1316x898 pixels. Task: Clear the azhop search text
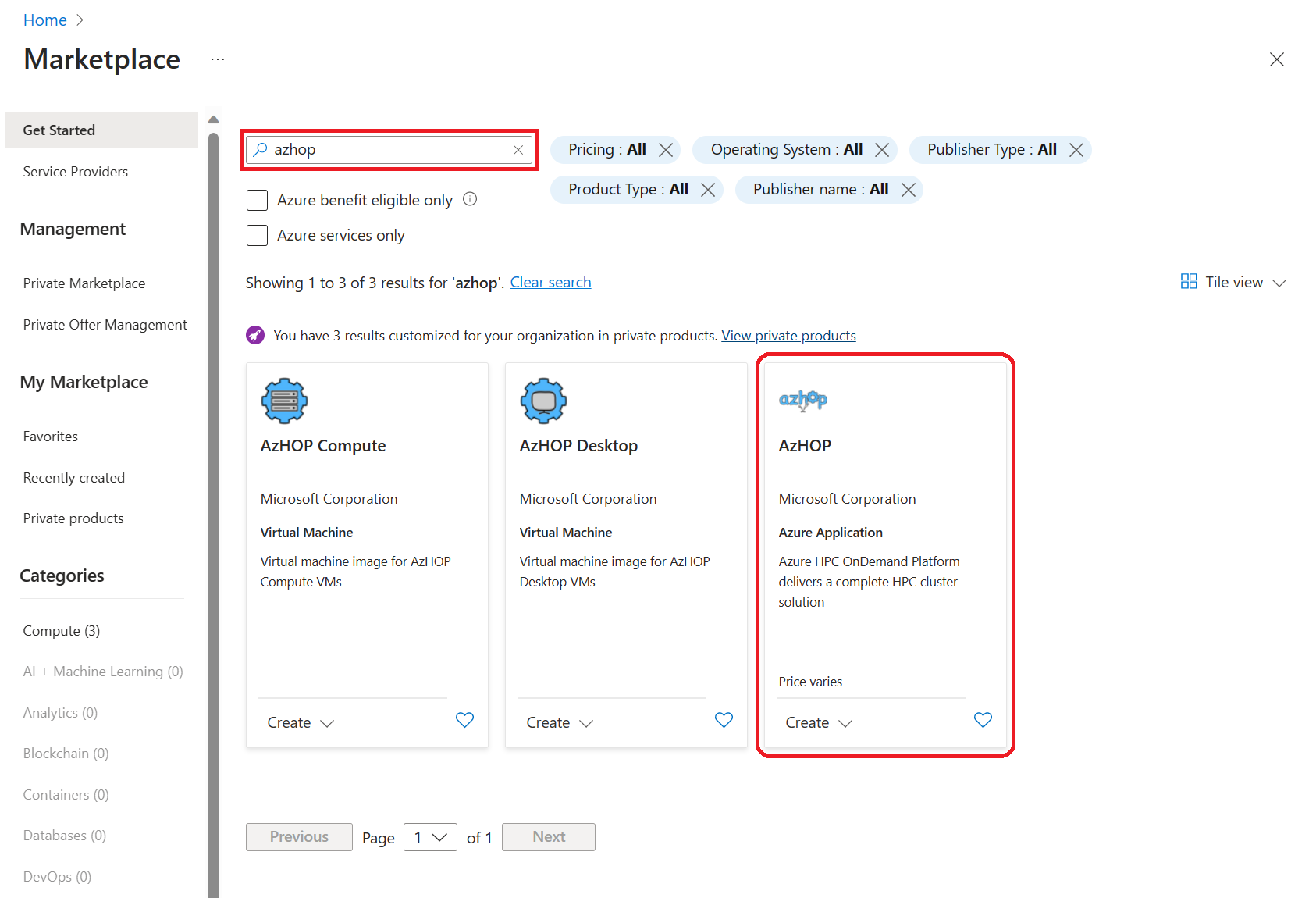click(518, 150)
